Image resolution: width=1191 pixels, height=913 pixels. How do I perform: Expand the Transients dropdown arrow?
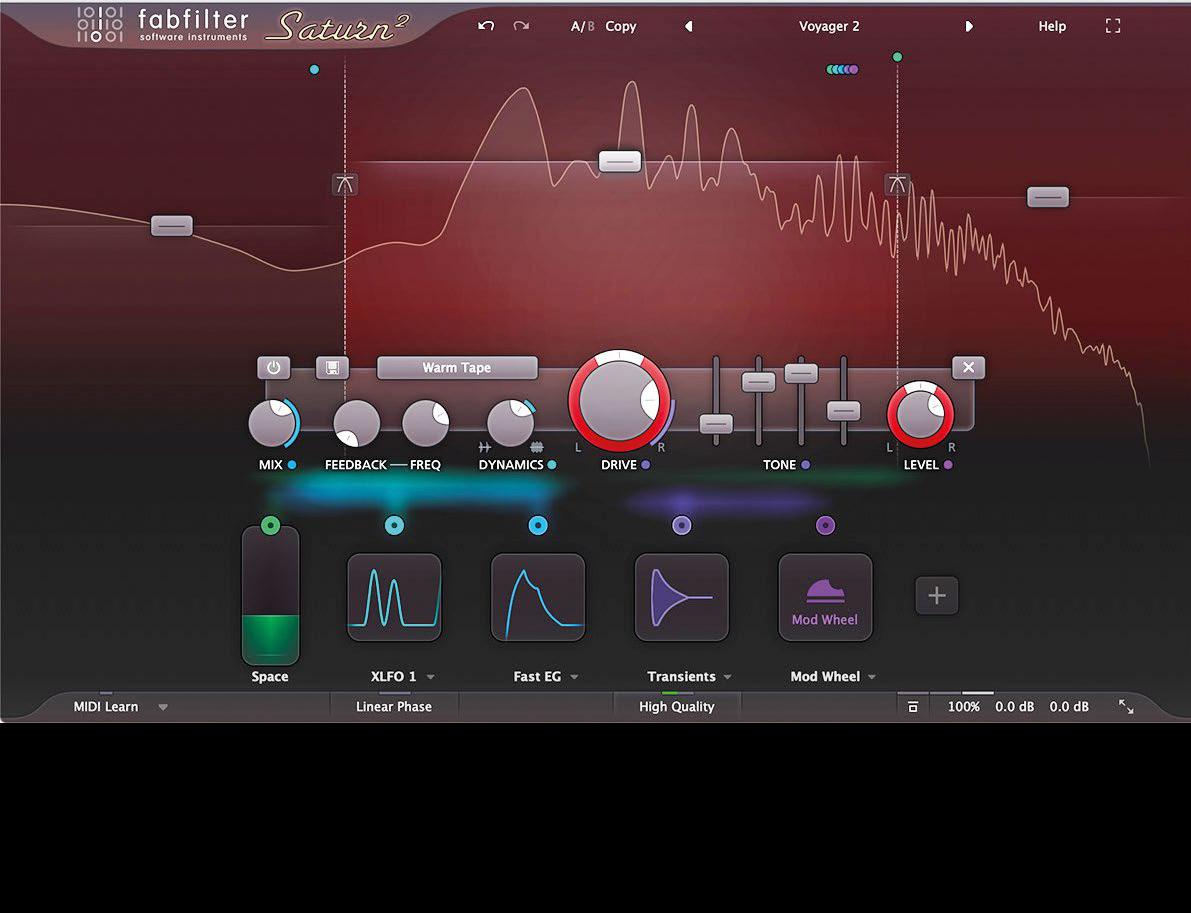(728, 677)
